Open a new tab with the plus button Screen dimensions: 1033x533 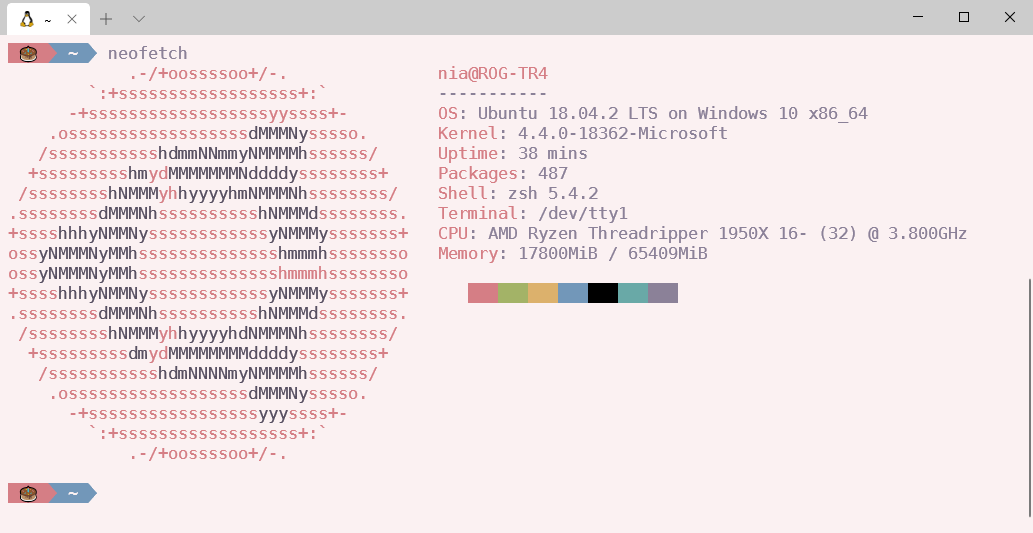[106, 19]
